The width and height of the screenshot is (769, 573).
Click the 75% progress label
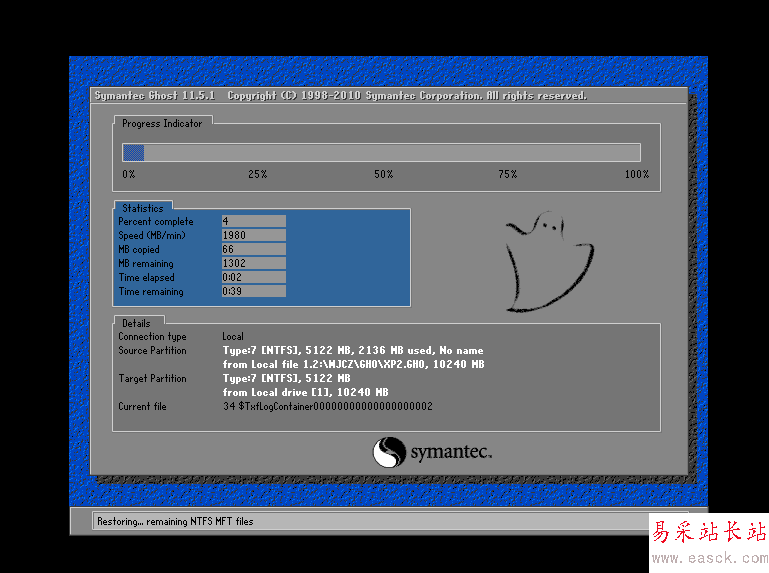point(508,174)
